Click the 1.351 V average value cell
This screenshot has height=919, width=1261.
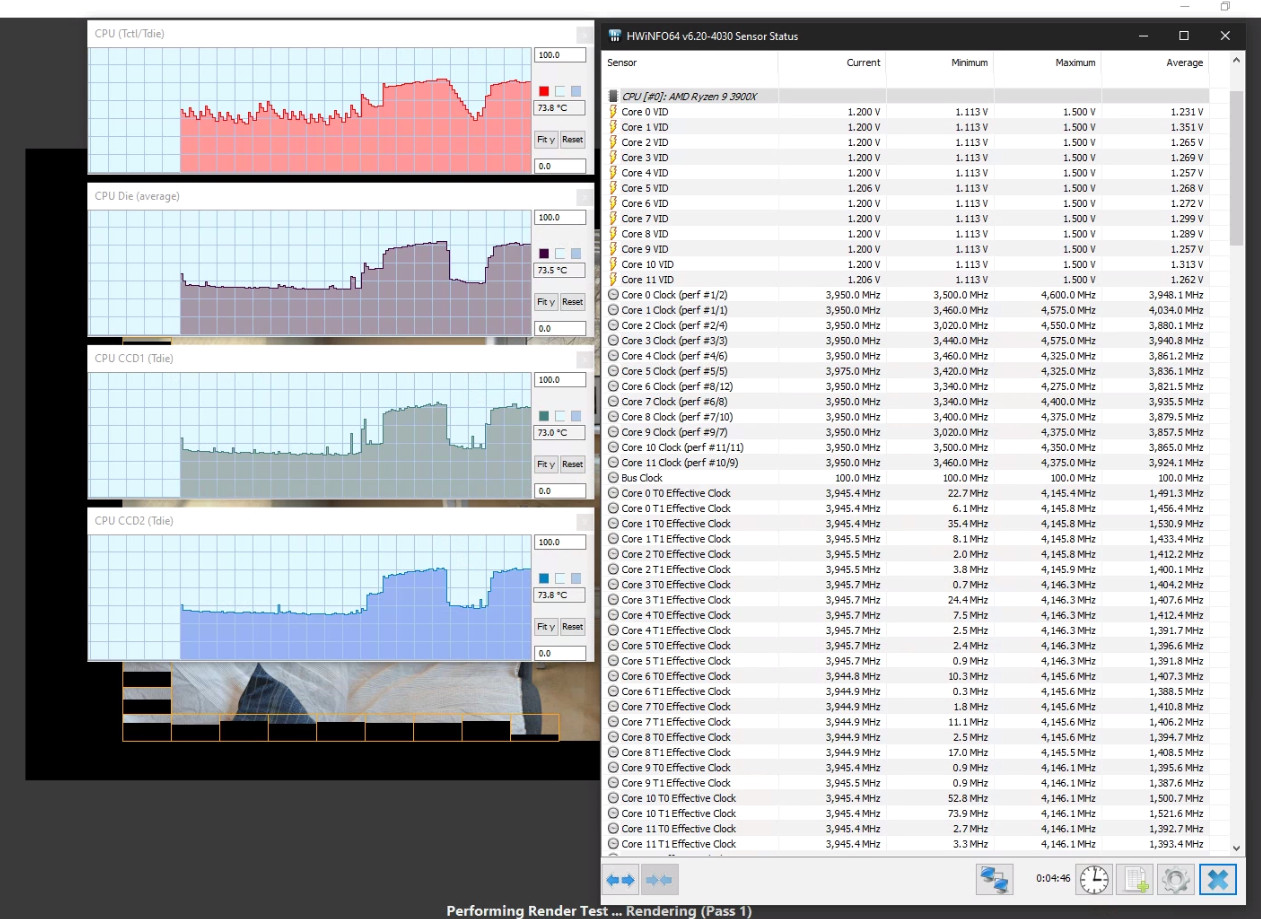point(1187,127)
